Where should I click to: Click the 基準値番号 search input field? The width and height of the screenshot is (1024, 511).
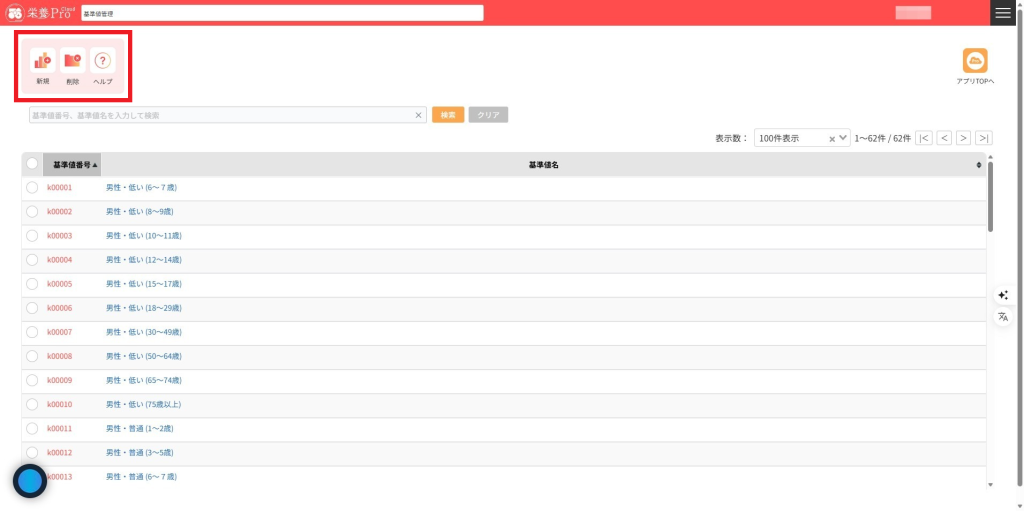(220, 115)
